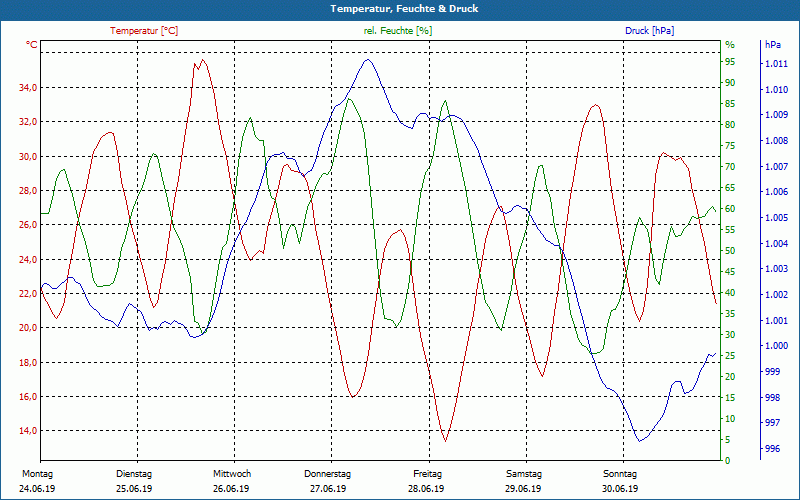
Task: Click pressure axis value '1.003'
Action: [x=776, y=269]
